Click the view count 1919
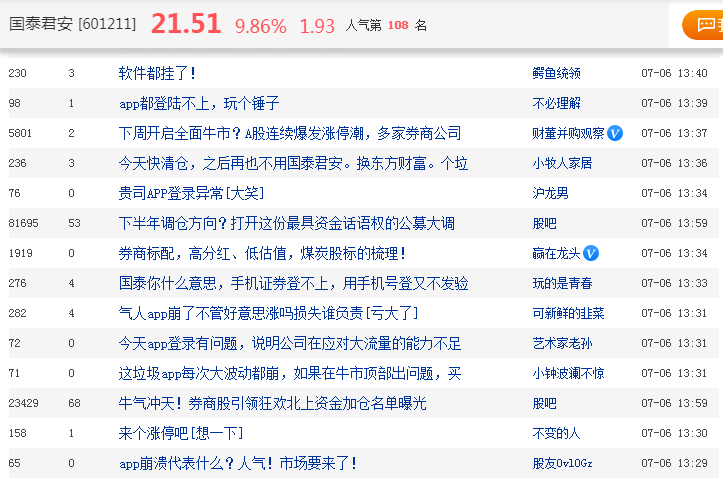723x481 pixels. pyautogui.click(x=20, y=253)
